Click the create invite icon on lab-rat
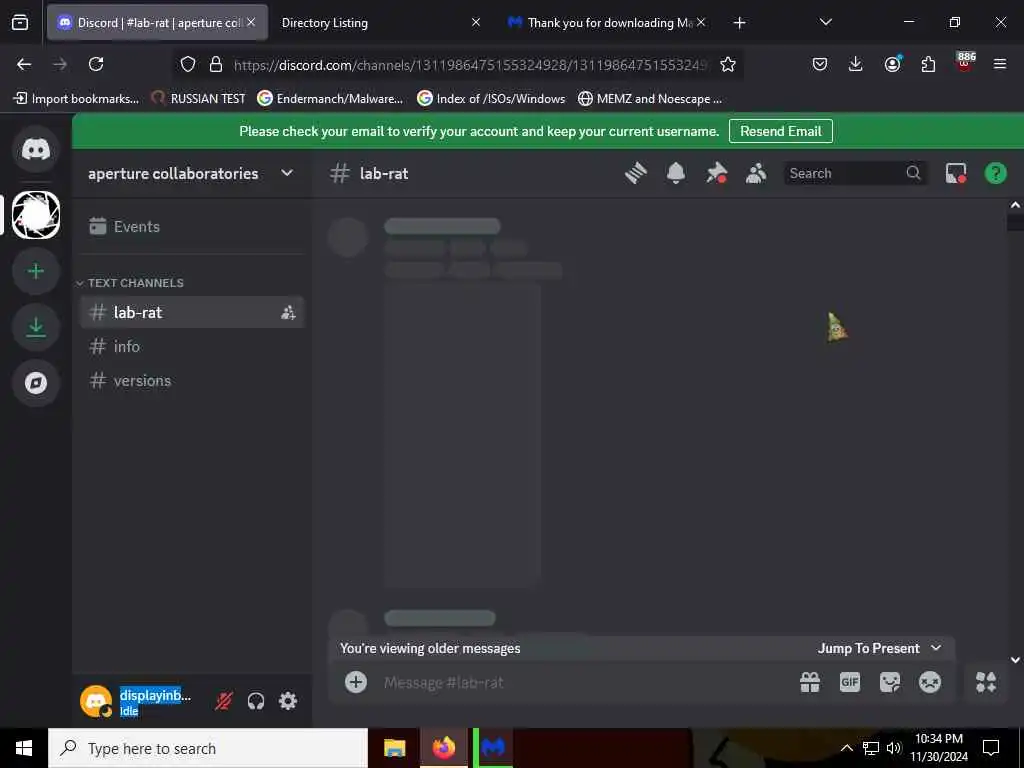Viewport: 1024px width, 768px height. pyautogui.click(x=288, y=313)
